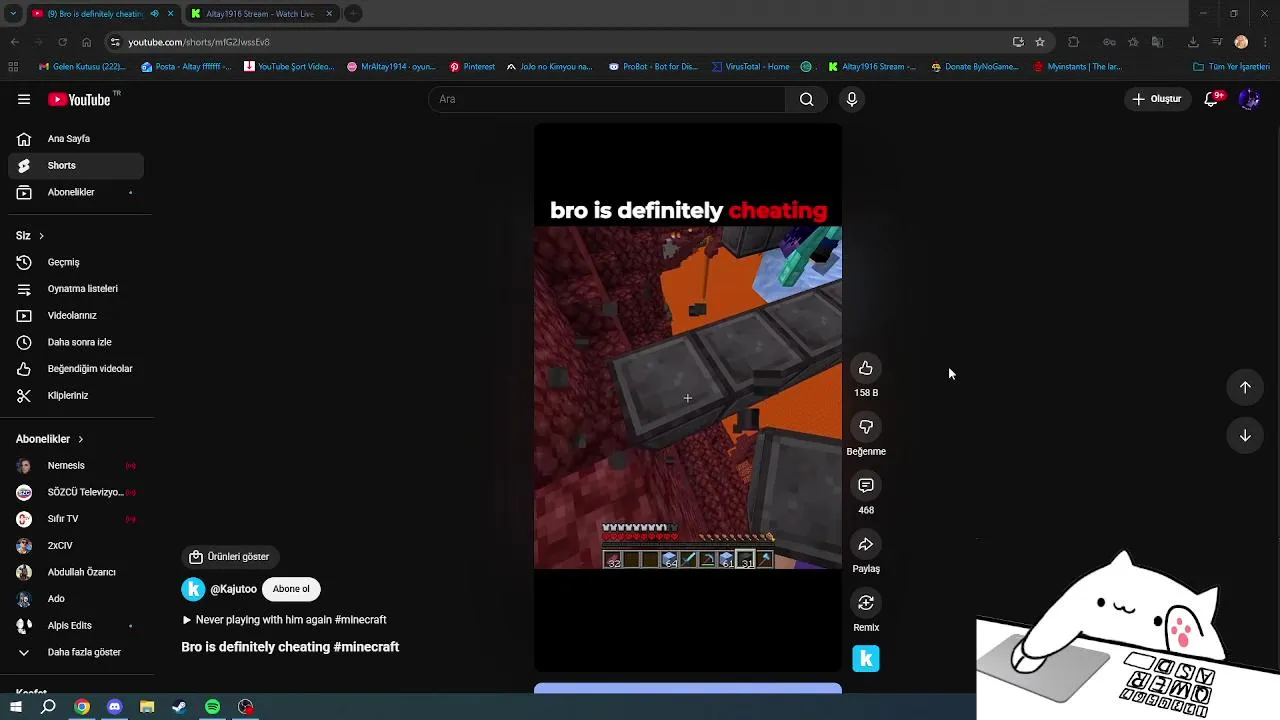This screenshot has width=1280, height=720.
Task: Open Videolarınız
Action: coord(76,315)
